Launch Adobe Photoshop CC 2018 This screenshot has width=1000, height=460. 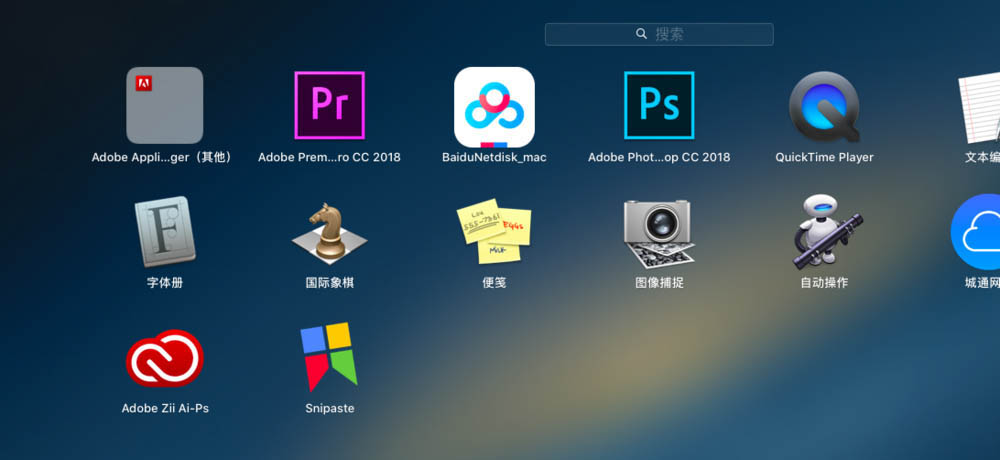(659, 105)
